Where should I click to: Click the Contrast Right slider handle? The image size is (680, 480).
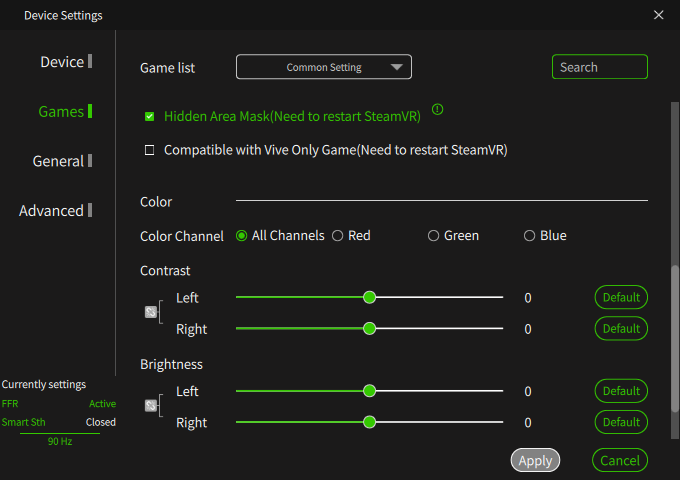pos(369,328)
